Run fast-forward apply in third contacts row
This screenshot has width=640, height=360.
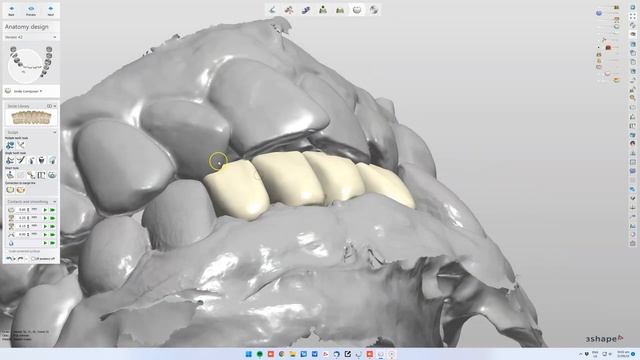[53, 226]
